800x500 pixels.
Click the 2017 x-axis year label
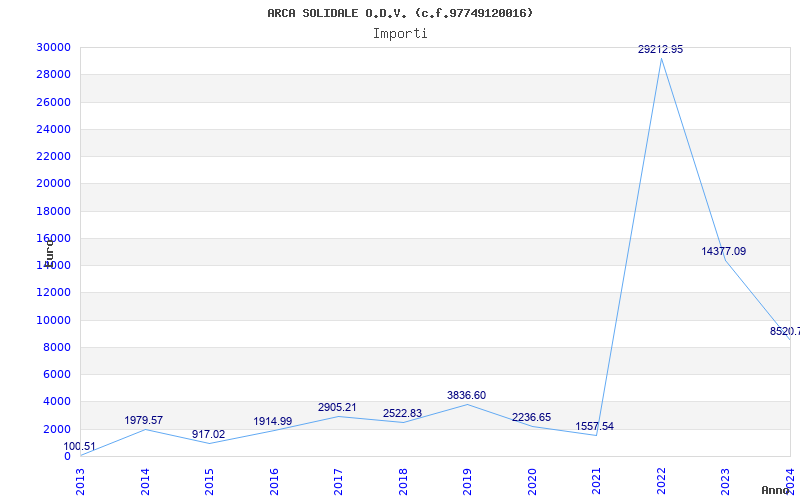pos(338,482)
